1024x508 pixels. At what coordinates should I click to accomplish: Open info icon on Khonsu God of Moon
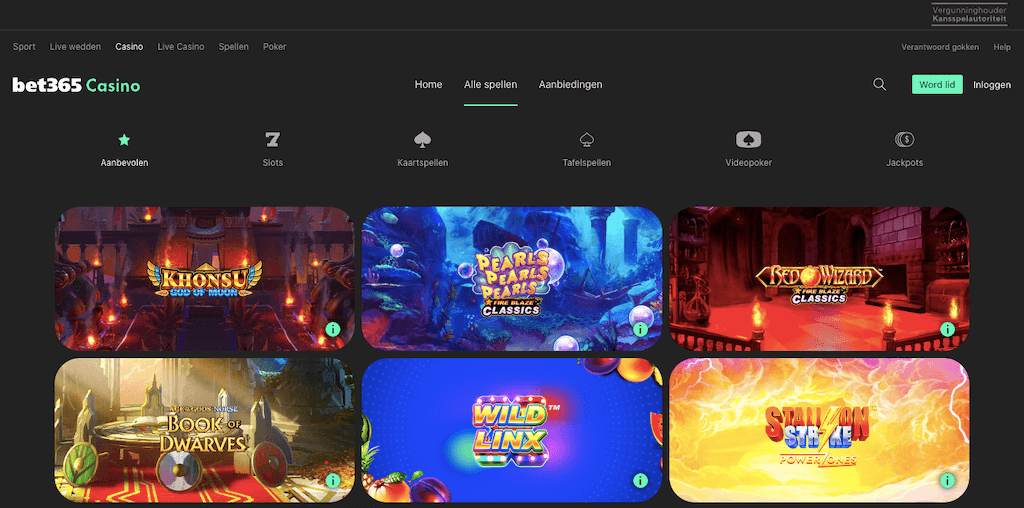(x=333, y=329)
